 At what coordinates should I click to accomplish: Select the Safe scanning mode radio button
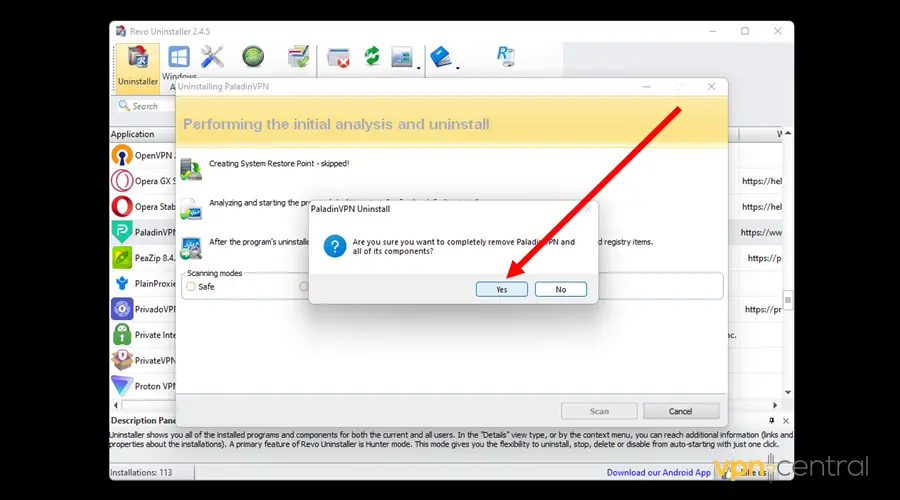[x=191, y=286]
